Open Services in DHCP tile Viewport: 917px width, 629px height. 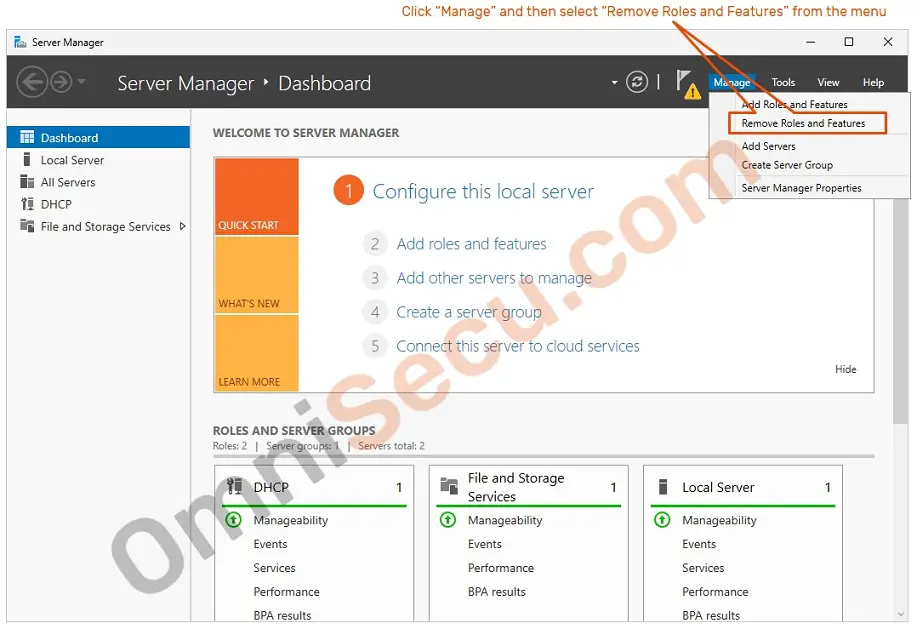(274, 568)
